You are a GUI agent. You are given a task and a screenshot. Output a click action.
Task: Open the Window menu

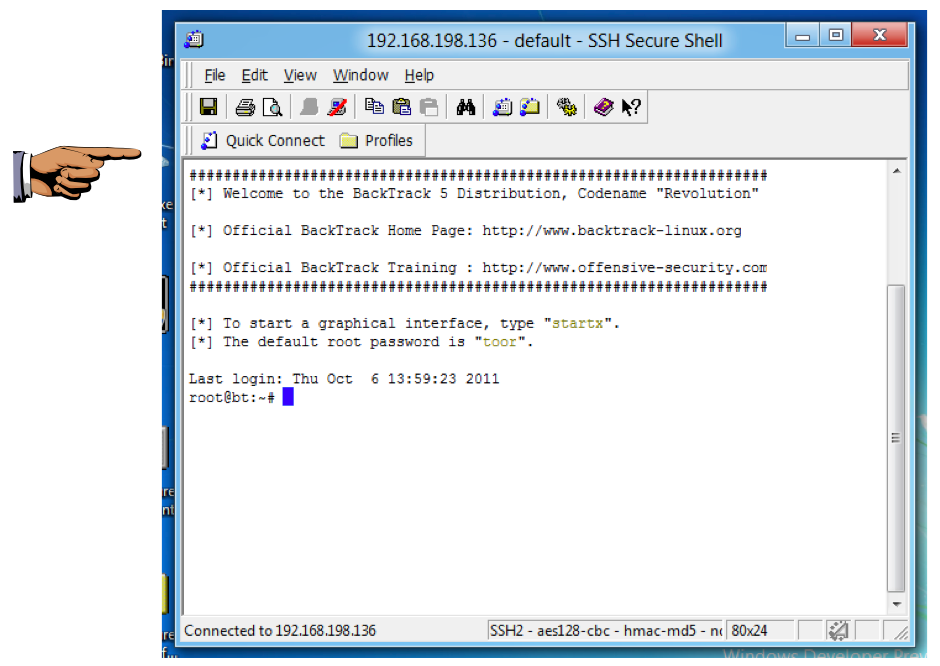(360, 76)
